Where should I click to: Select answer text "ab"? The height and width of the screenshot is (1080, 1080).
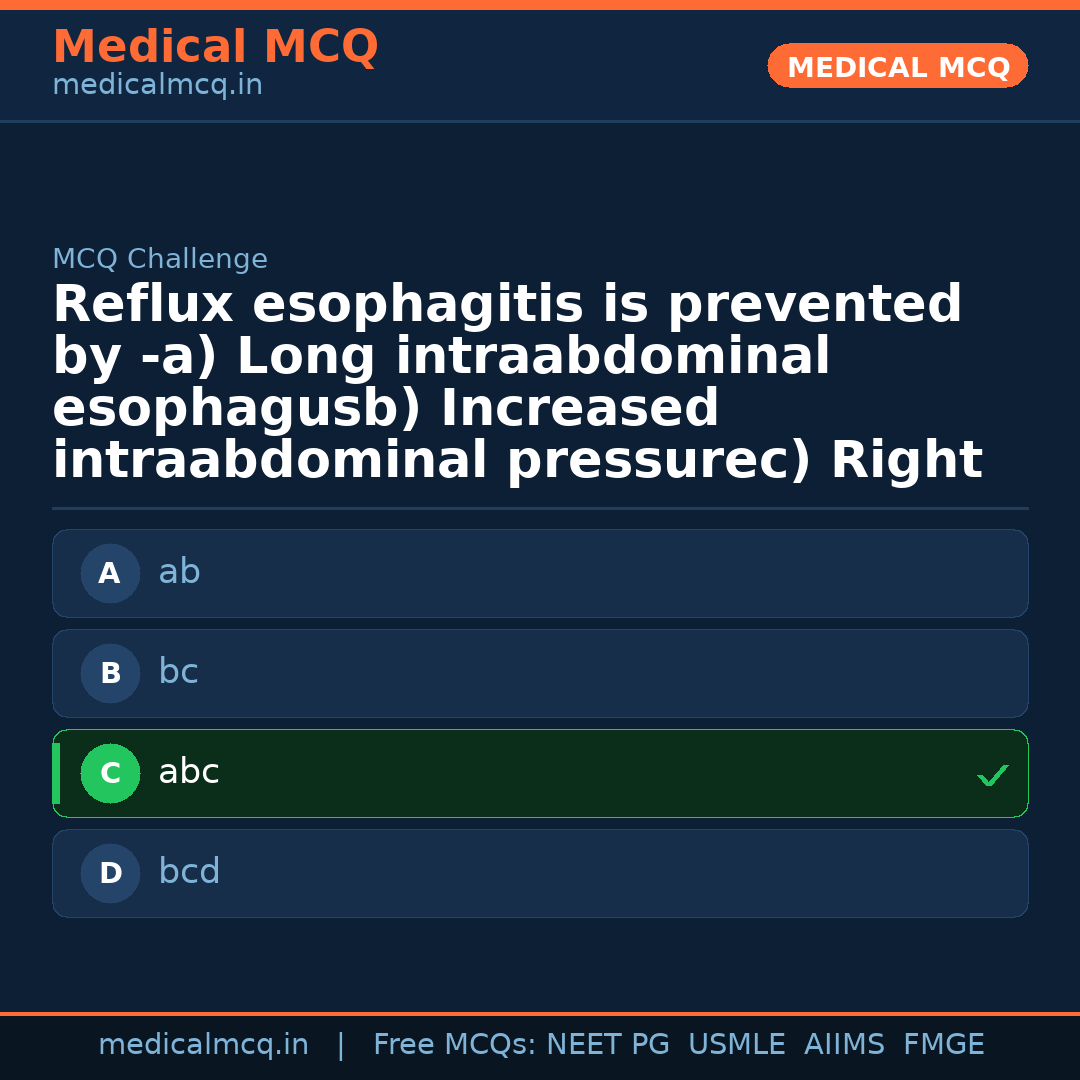coord(179,572)
